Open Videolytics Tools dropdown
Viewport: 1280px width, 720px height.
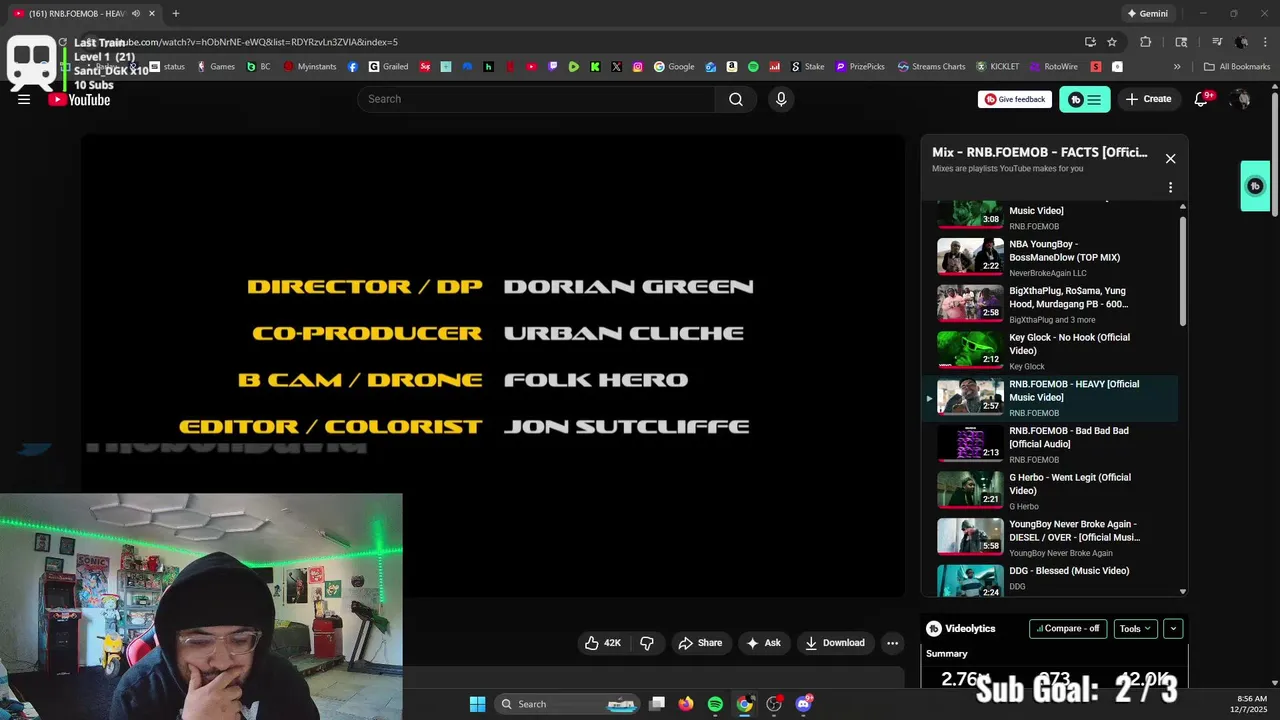1135,629
